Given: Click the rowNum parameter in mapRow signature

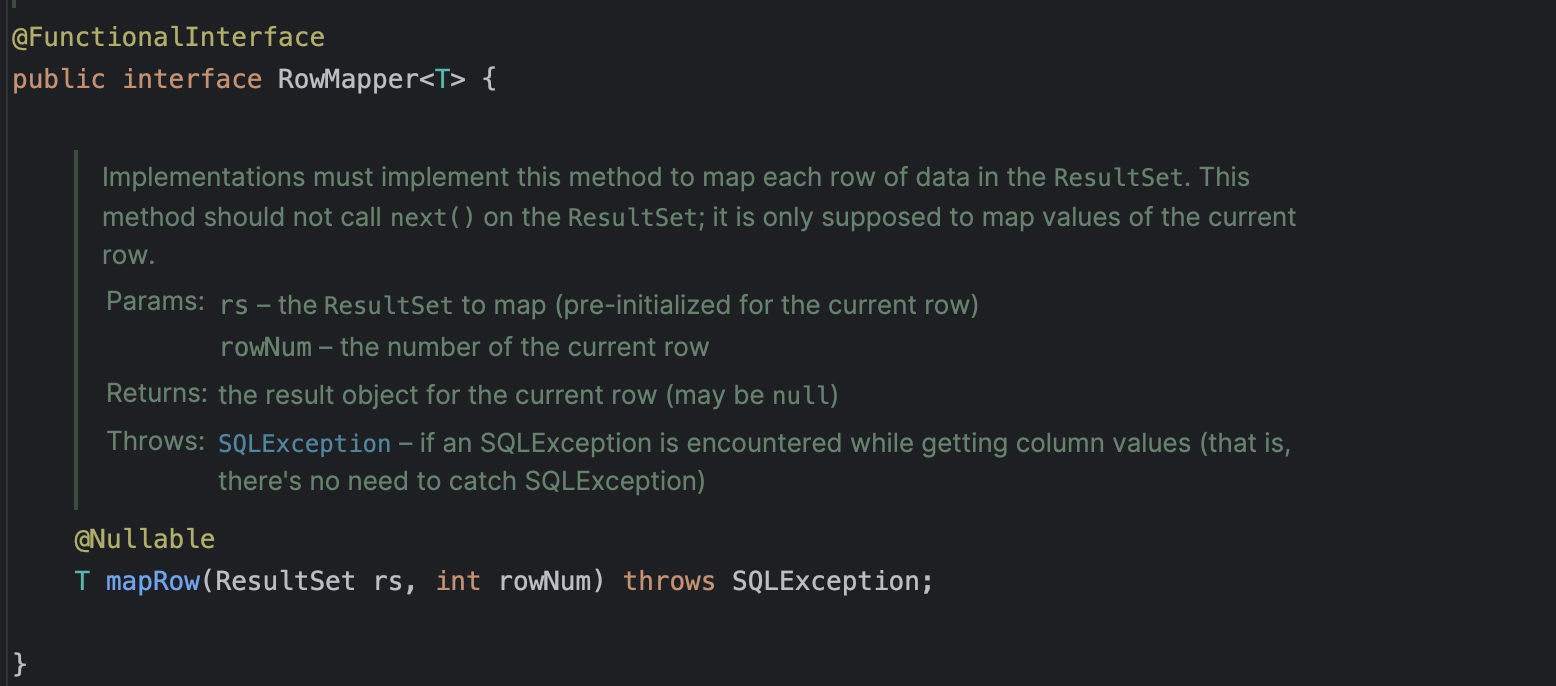Looking at the screenshot, I should tap(544, 581).
